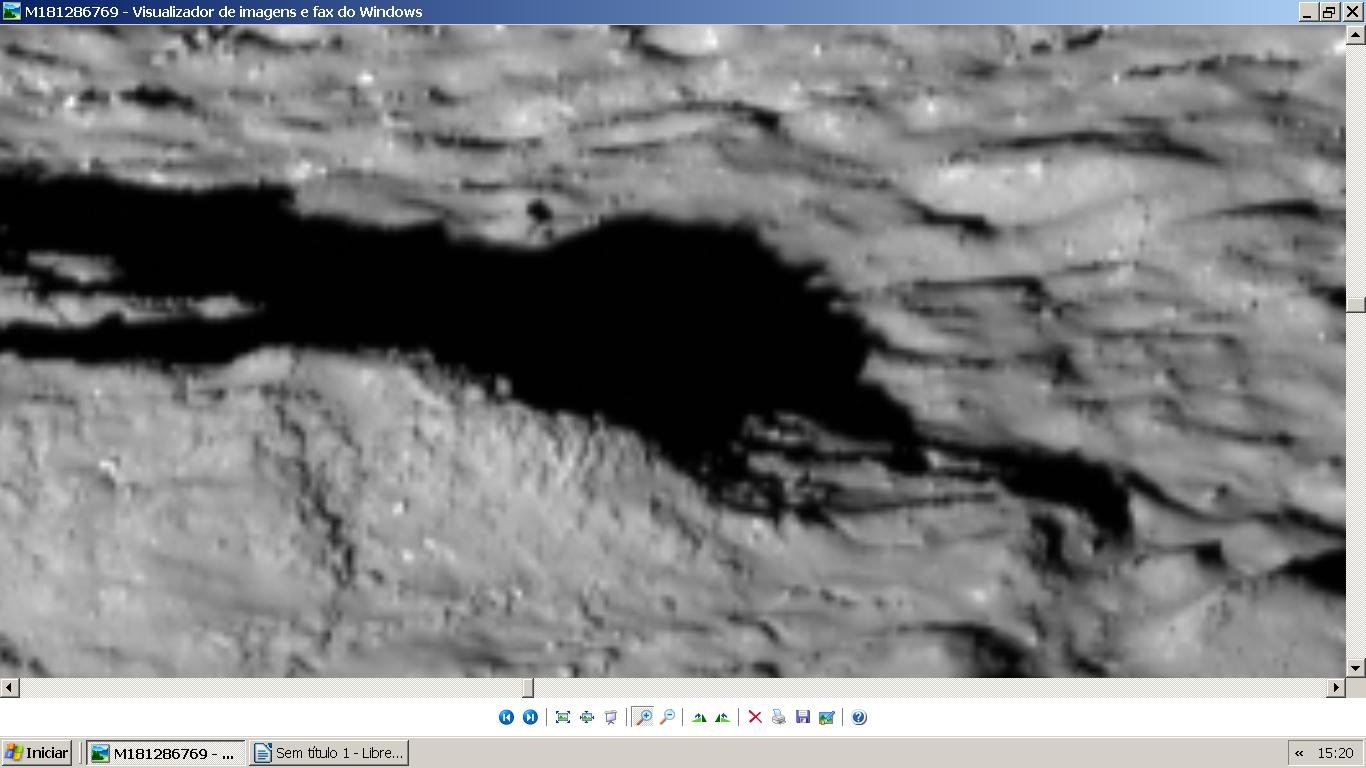This screenshot has height=768, width=1366.
Task: Rotate the image counterclockwise
Action: (722, 717)
